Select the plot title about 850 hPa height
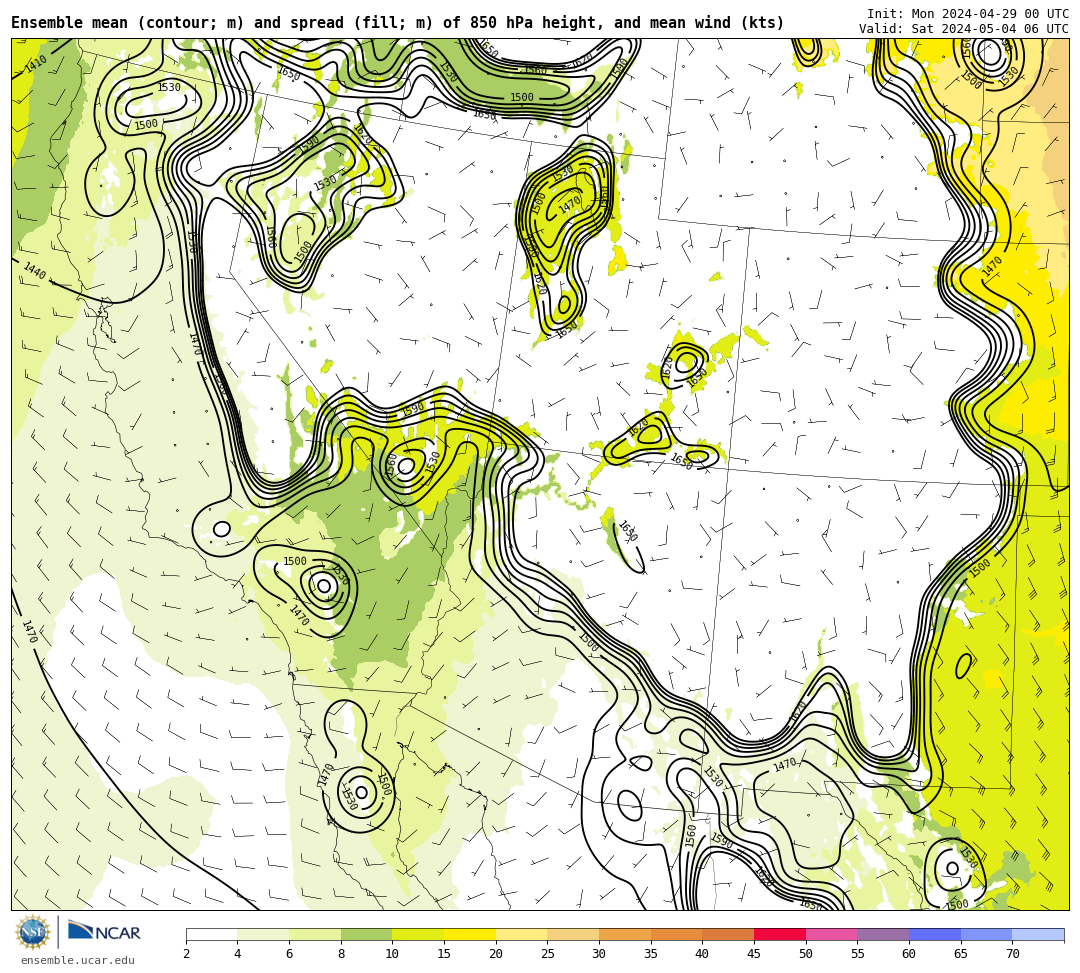 pos(397,23)
